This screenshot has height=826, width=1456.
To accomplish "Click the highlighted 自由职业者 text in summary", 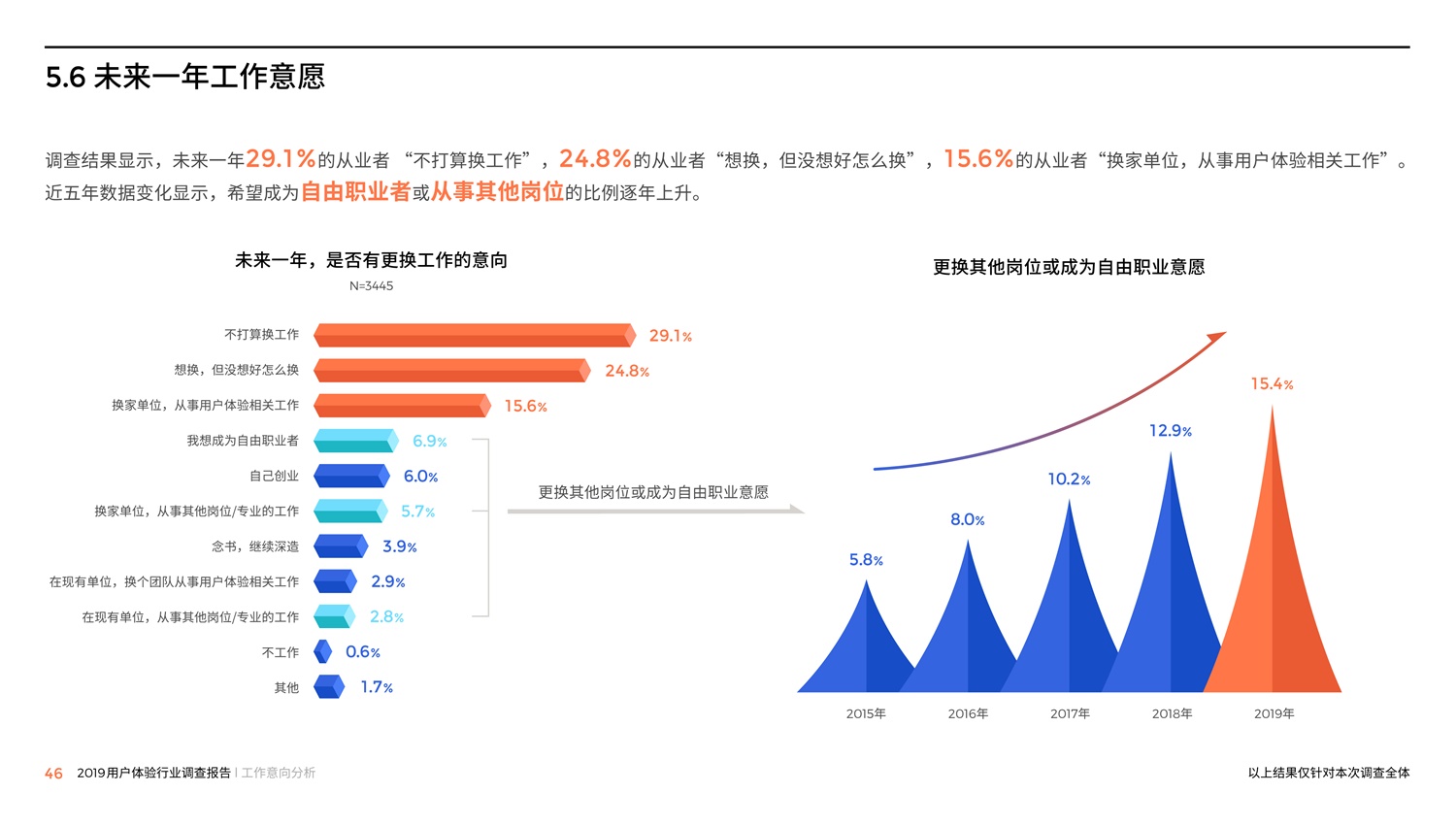I will [x=355, y=192].
